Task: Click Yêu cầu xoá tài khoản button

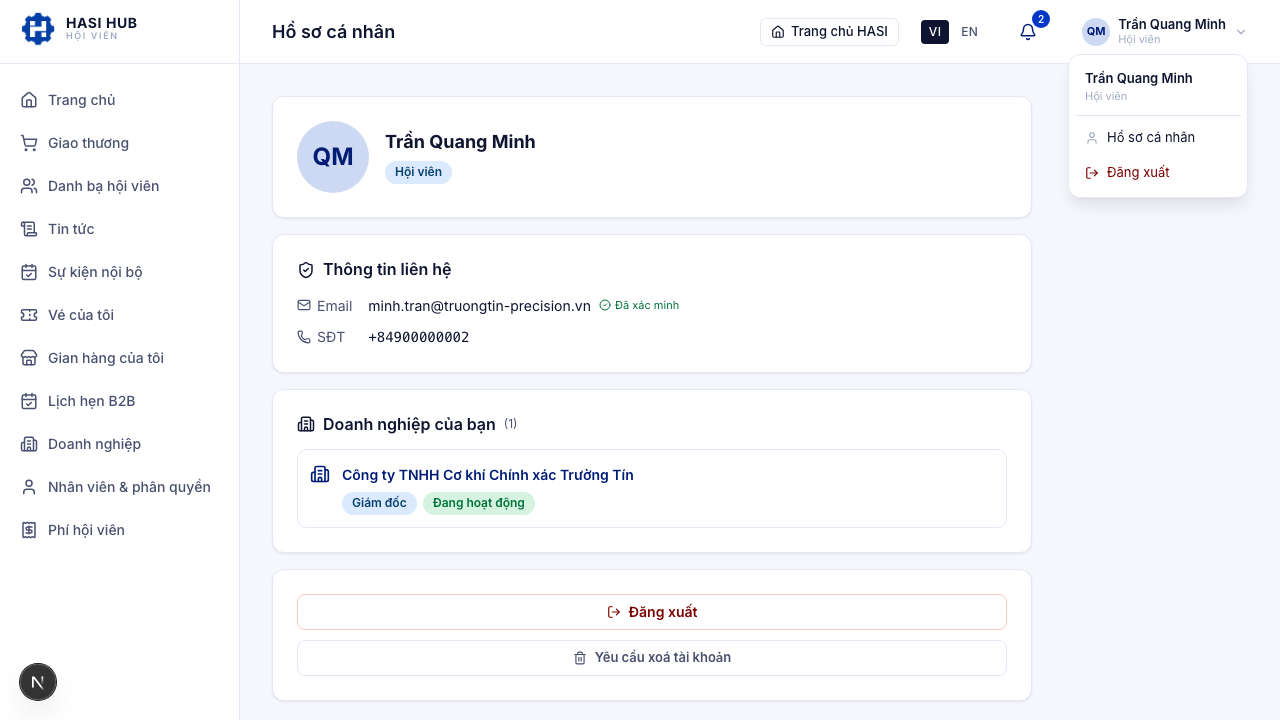Action: click(652, 658)
